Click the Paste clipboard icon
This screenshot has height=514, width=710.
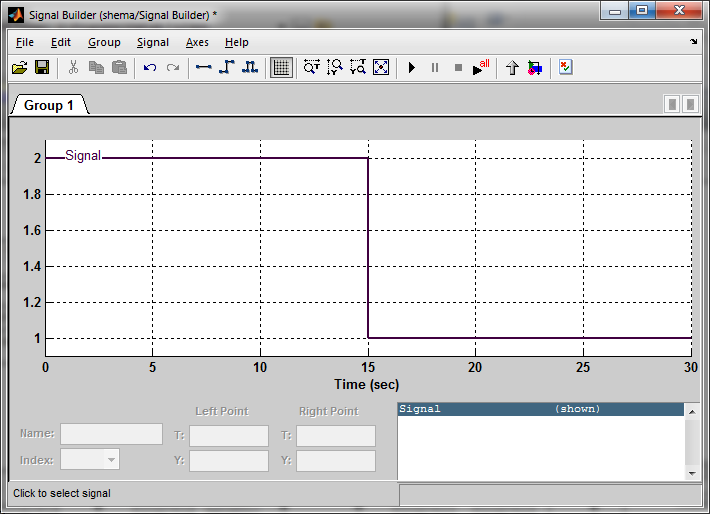point(119,68)
